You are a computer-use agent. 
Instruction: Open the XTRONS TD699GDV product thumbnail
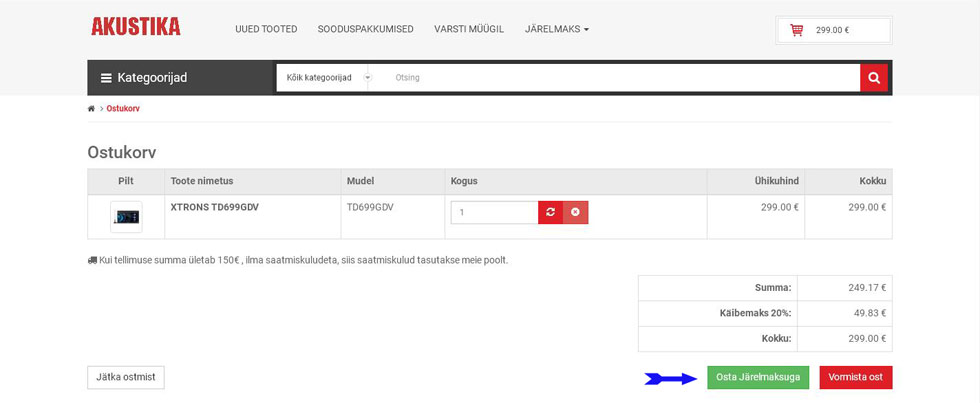(126, 217)
